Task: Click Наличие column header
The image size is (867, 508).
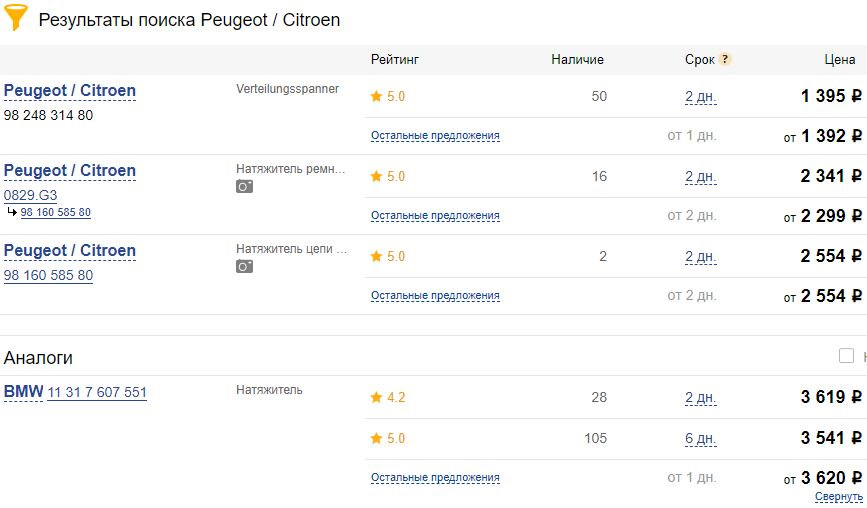Action: click(577, 60)
